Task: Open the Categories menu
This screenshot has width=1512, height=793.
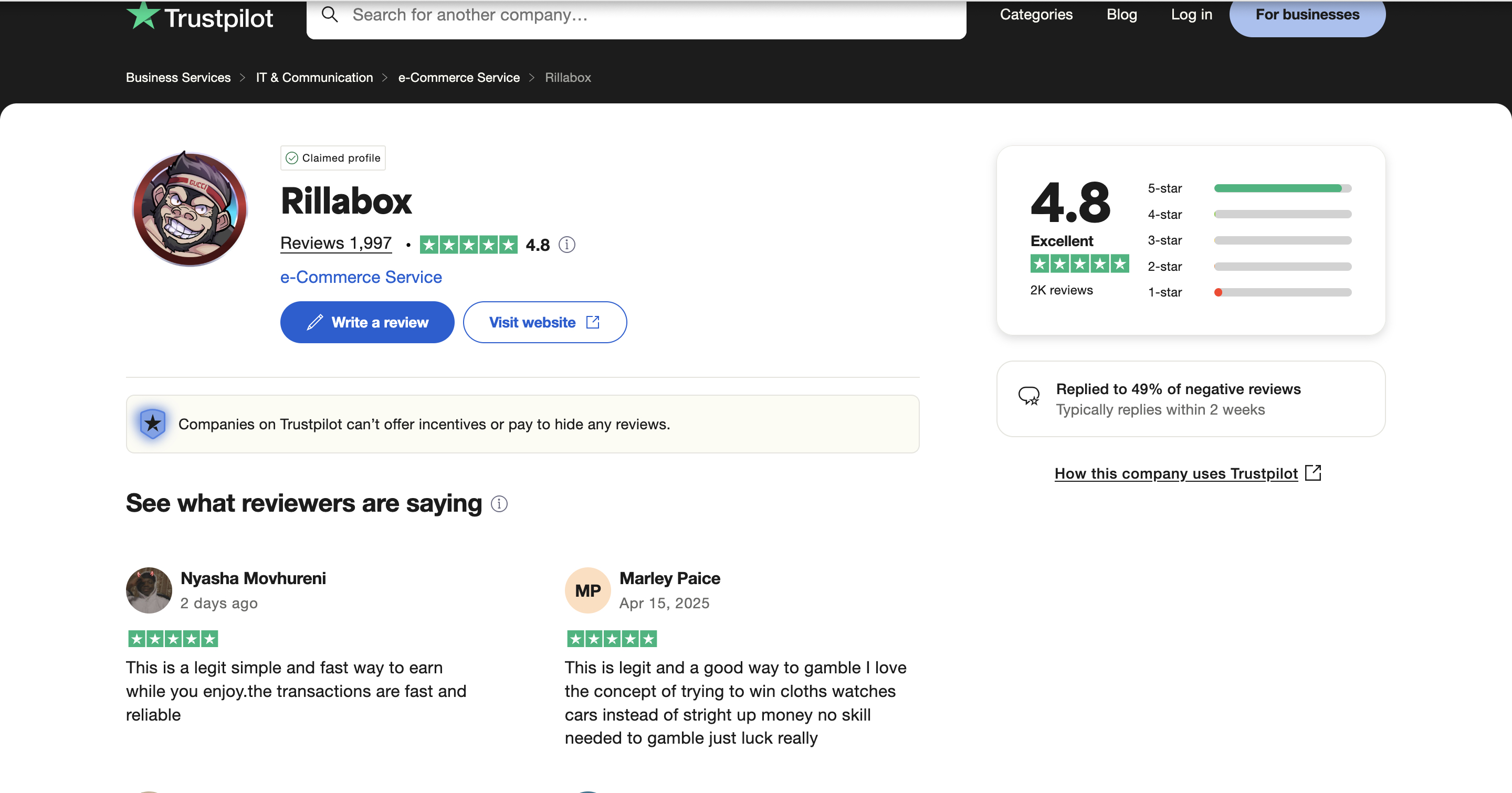Action: click(1036, 14)
